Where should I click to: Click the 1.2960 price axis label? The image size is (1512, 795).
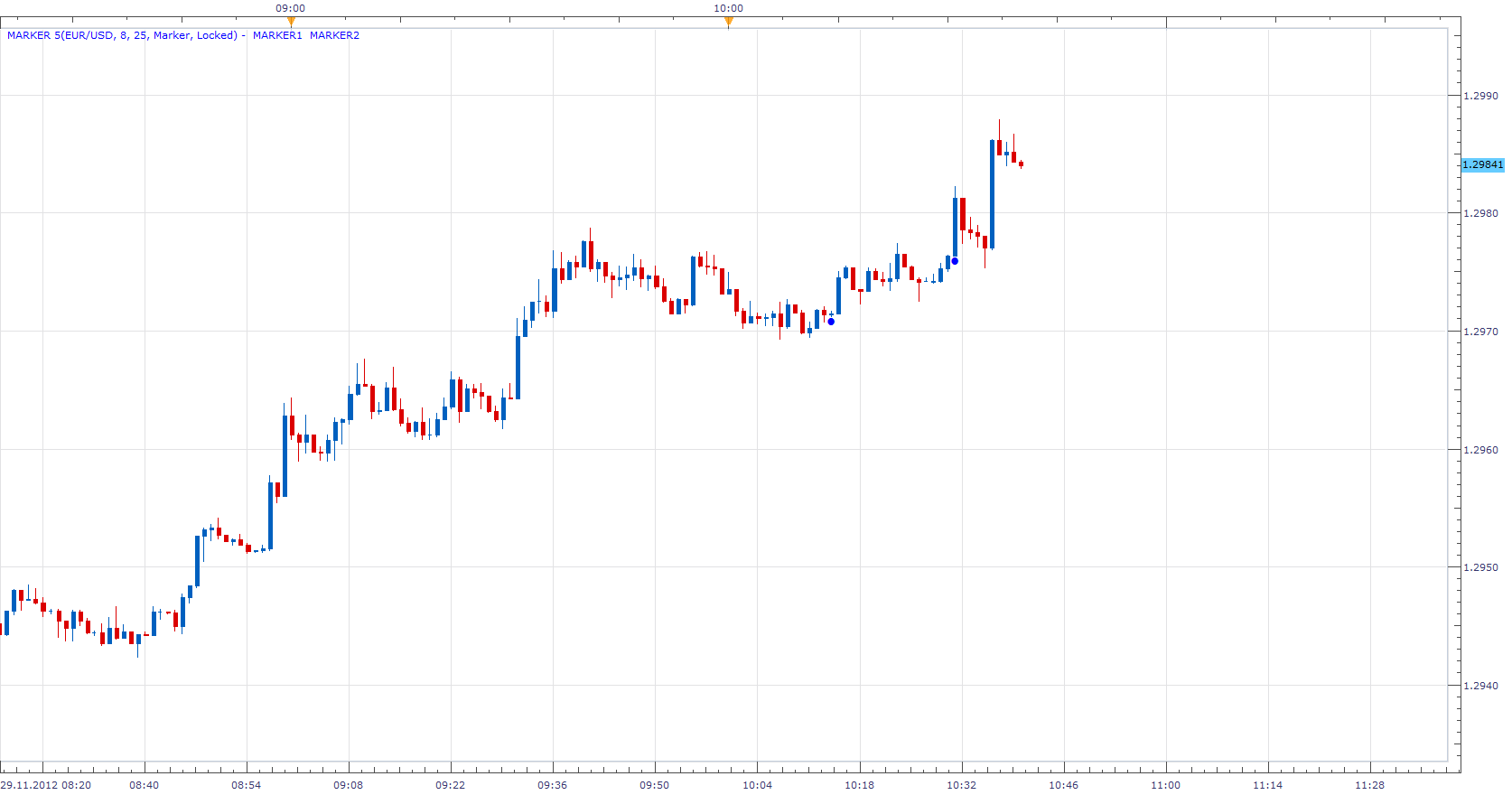tap(1480, 450)
